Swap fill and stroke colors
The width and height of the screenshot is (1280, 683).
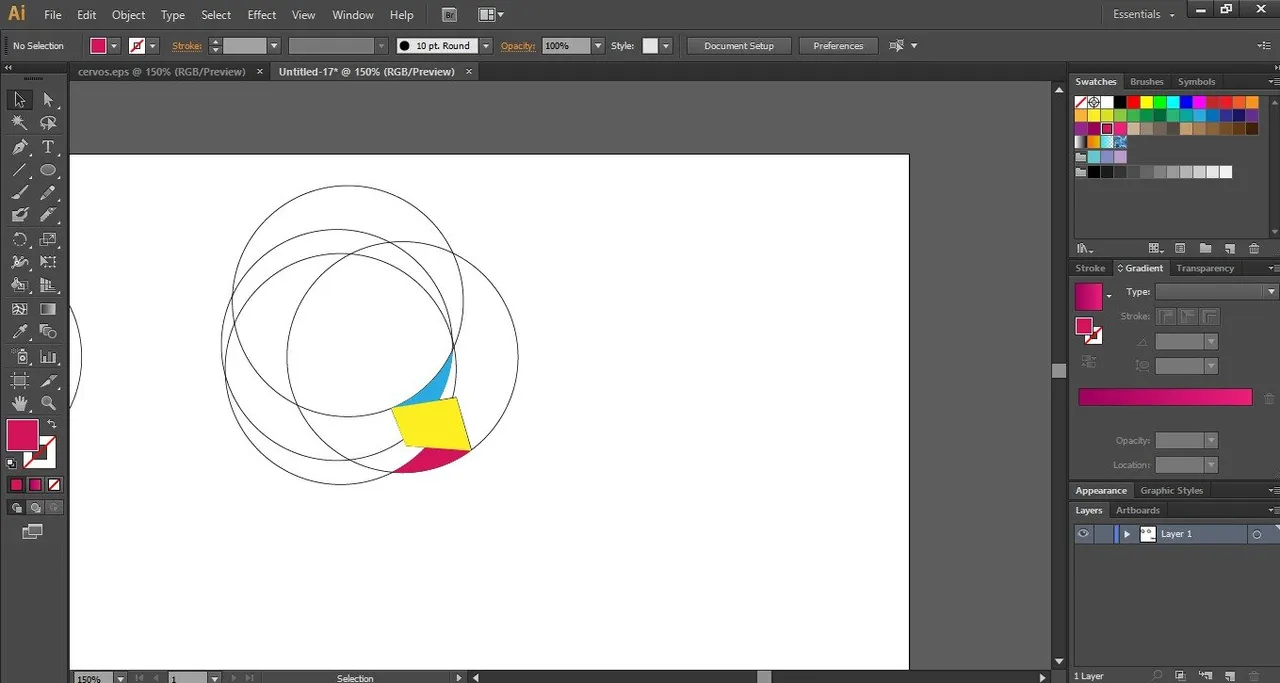52,424
